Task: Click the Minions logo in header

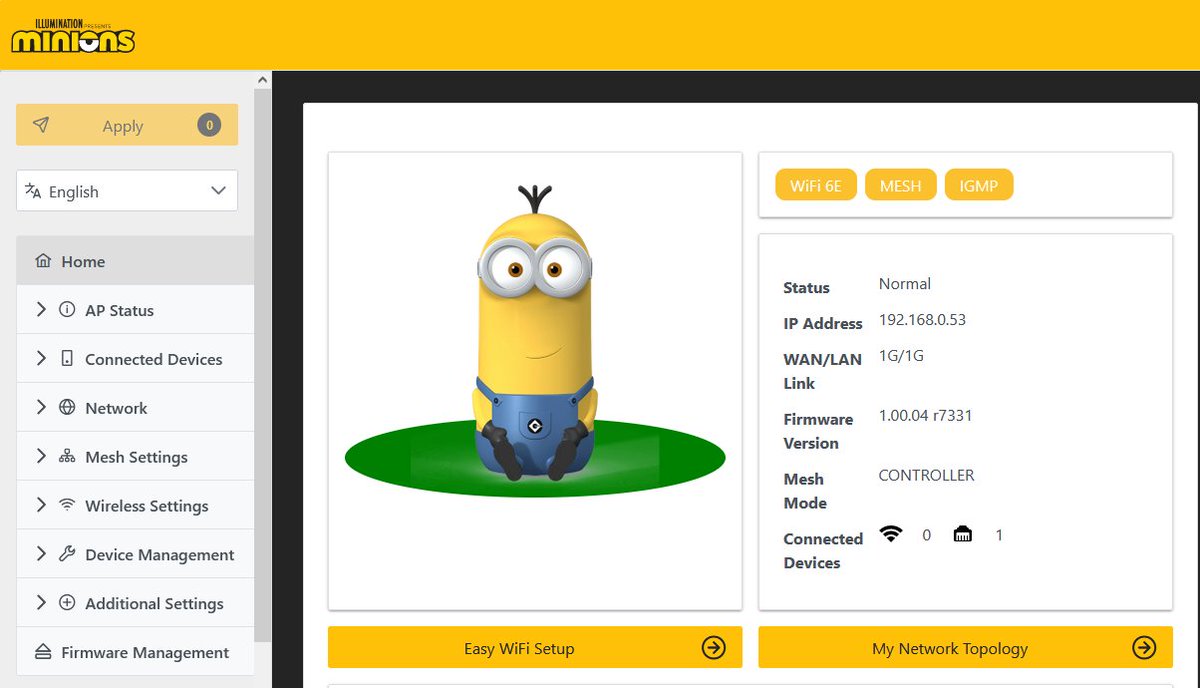Action: [73, 35]
